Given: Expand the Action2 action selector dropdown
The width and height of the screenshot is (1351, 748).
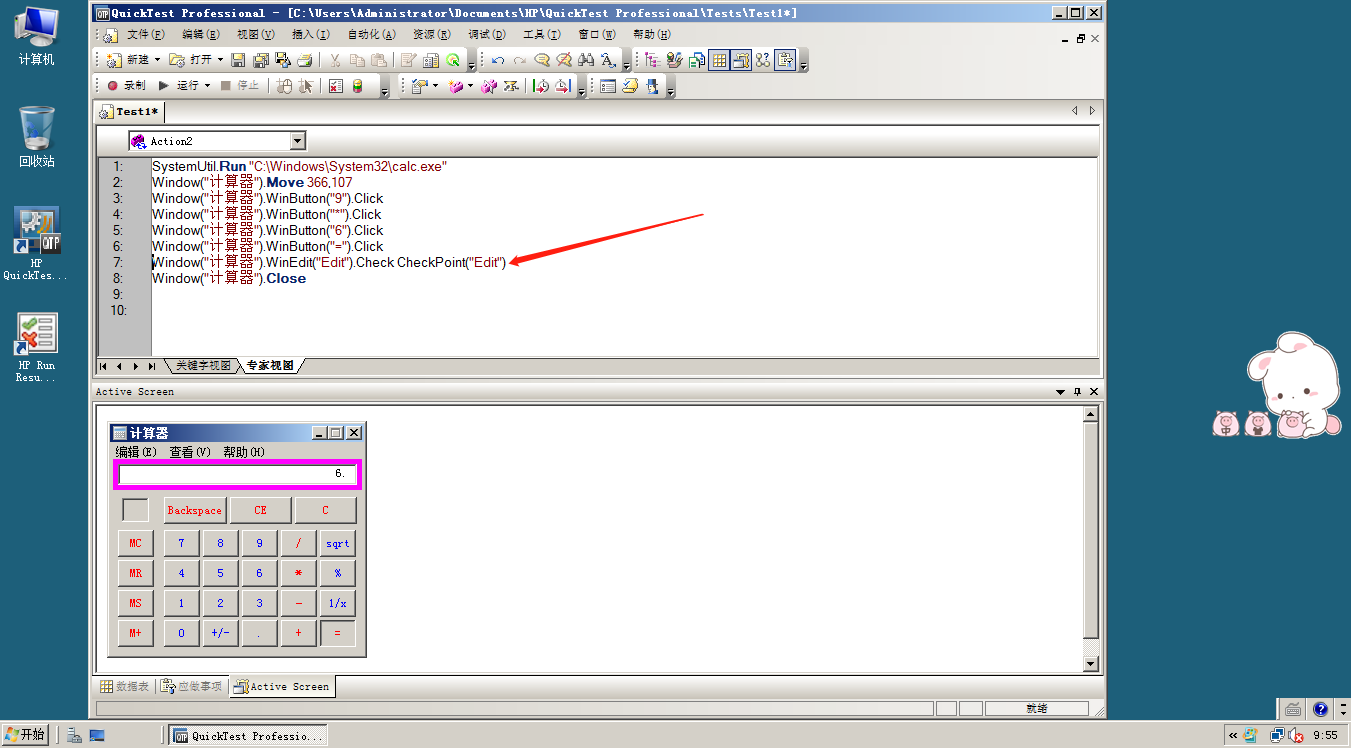Looking at the screenshot, I should [x=297, y=141].
